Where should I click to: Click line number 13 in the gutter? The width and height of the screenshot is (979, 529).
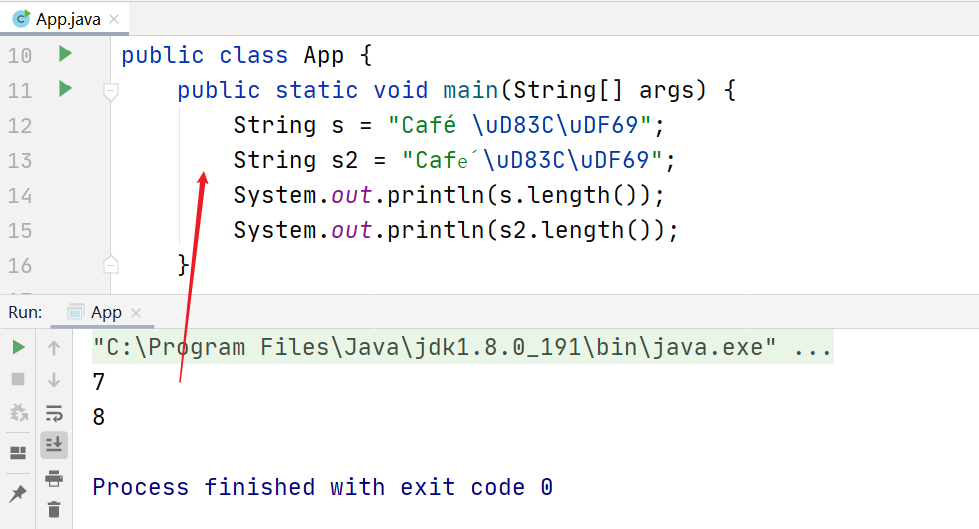[20, 160]
